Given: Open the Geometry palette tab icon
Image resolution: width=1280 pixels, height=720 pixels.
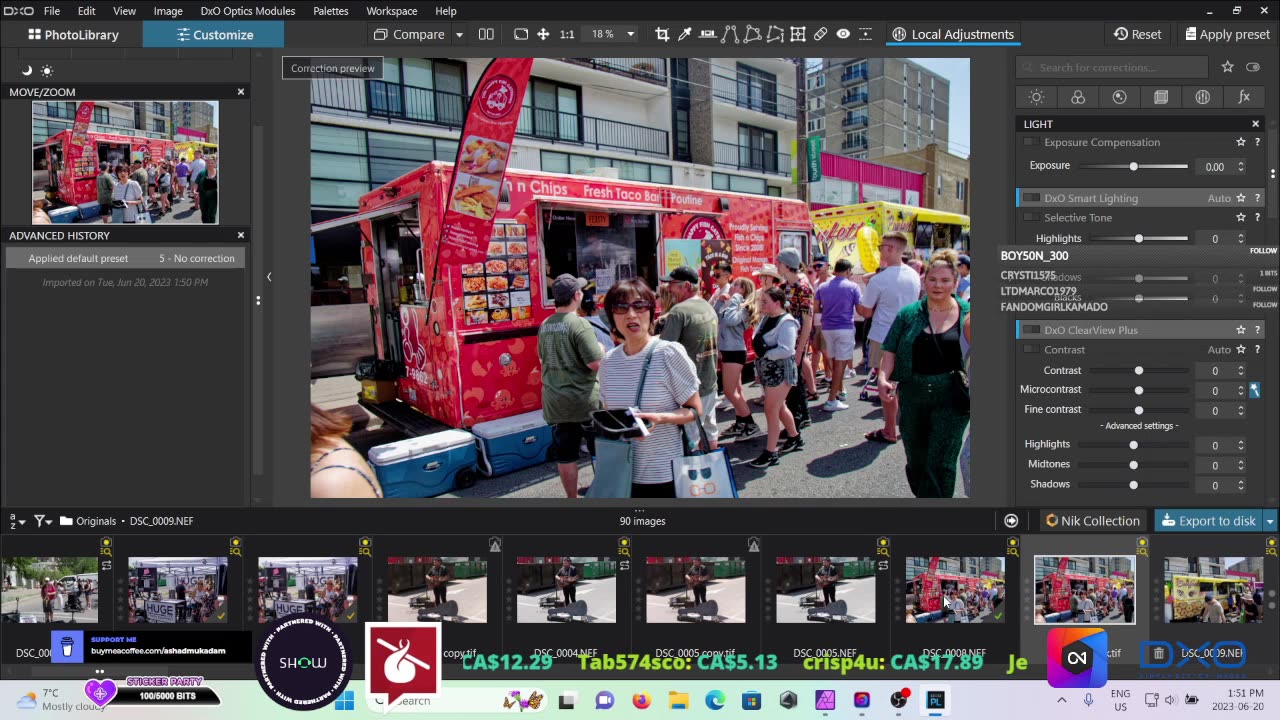Looking at the screenshot, I should click(1161, 97).
